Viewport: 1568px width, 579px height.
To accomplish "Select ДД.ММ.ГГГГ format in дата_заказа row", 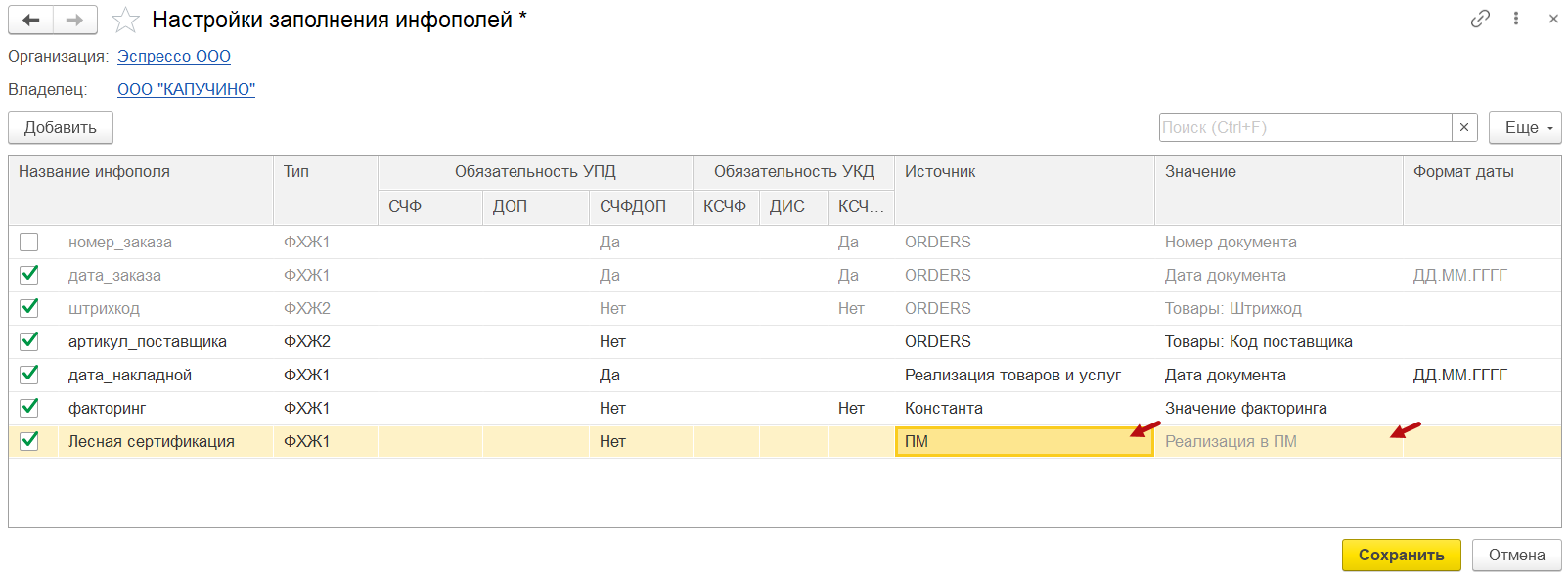I will pos(1482,275).
